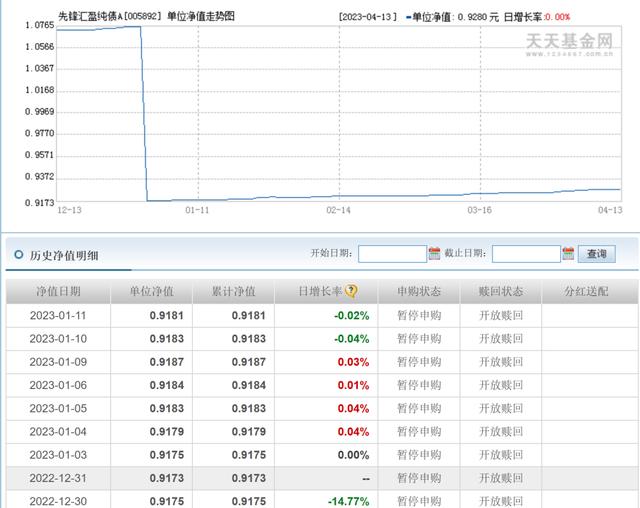This screenshot has height=508, width=640.
Task: Click date cell 2023-01-11
Action: coord(58,315)
